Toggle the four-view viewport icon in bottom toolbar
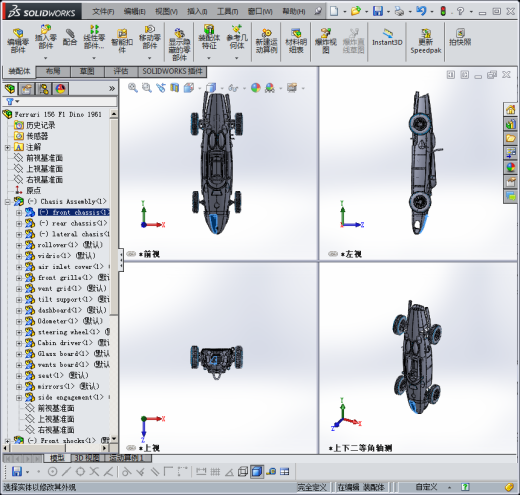The height and width of the screenshot is (495, 520). [285, 472]
